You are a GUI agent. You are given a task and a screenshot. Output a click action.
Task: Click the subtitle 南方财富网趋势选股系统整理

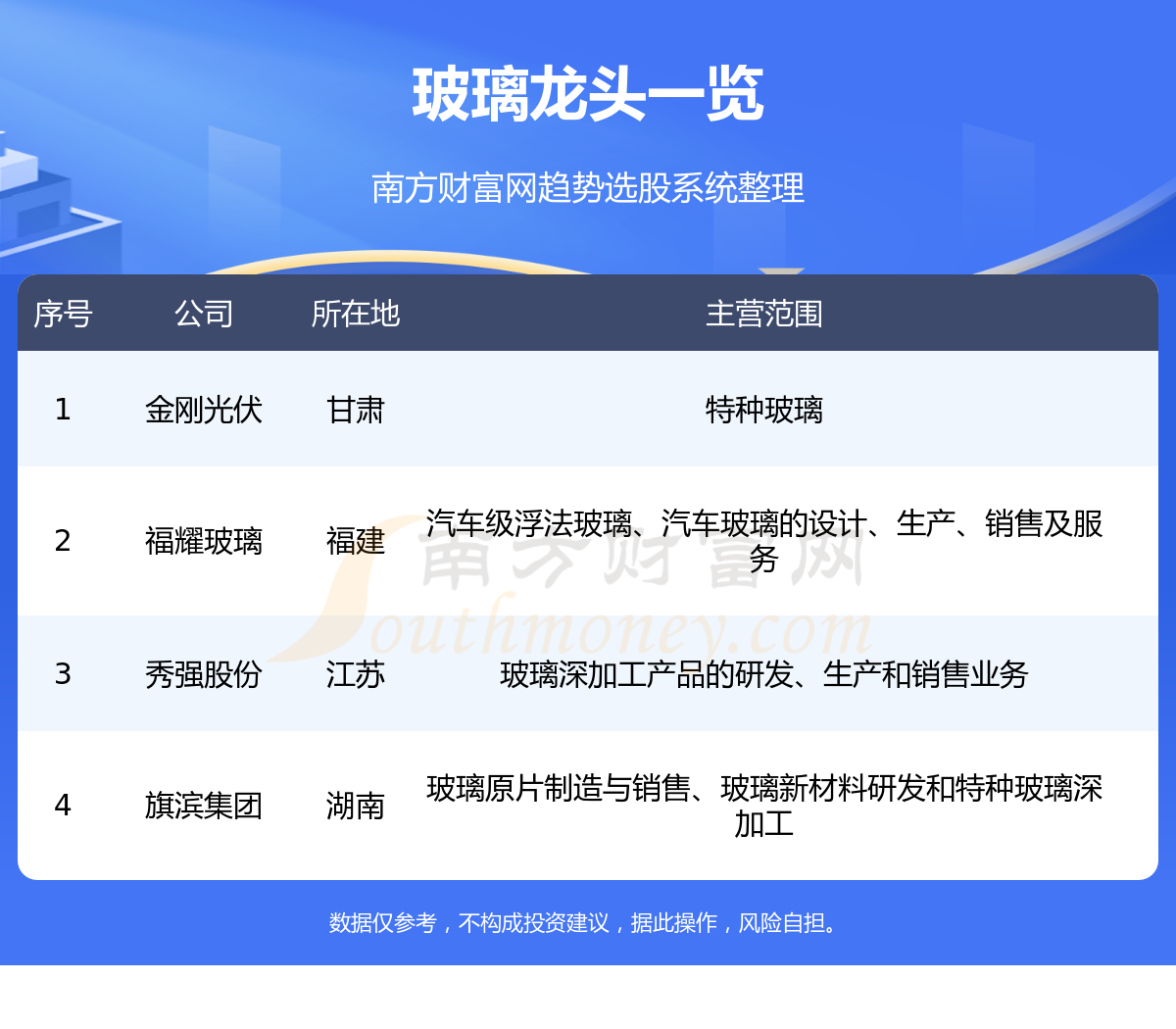tap(588, 187)
